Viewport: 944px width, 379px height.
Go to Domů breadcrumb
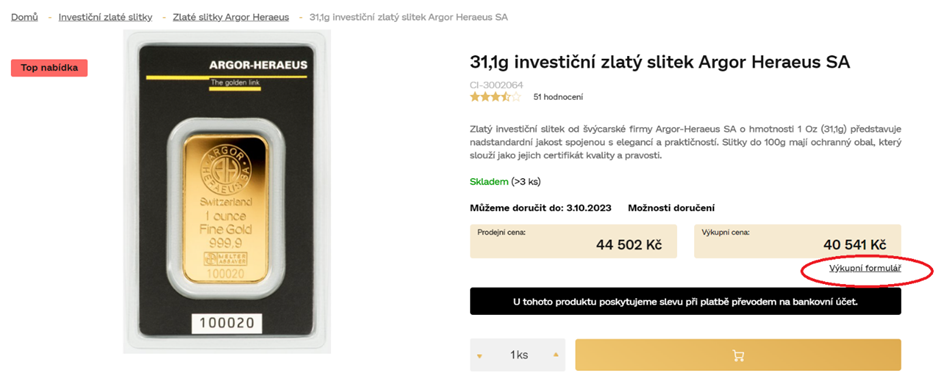click(25, 17)
